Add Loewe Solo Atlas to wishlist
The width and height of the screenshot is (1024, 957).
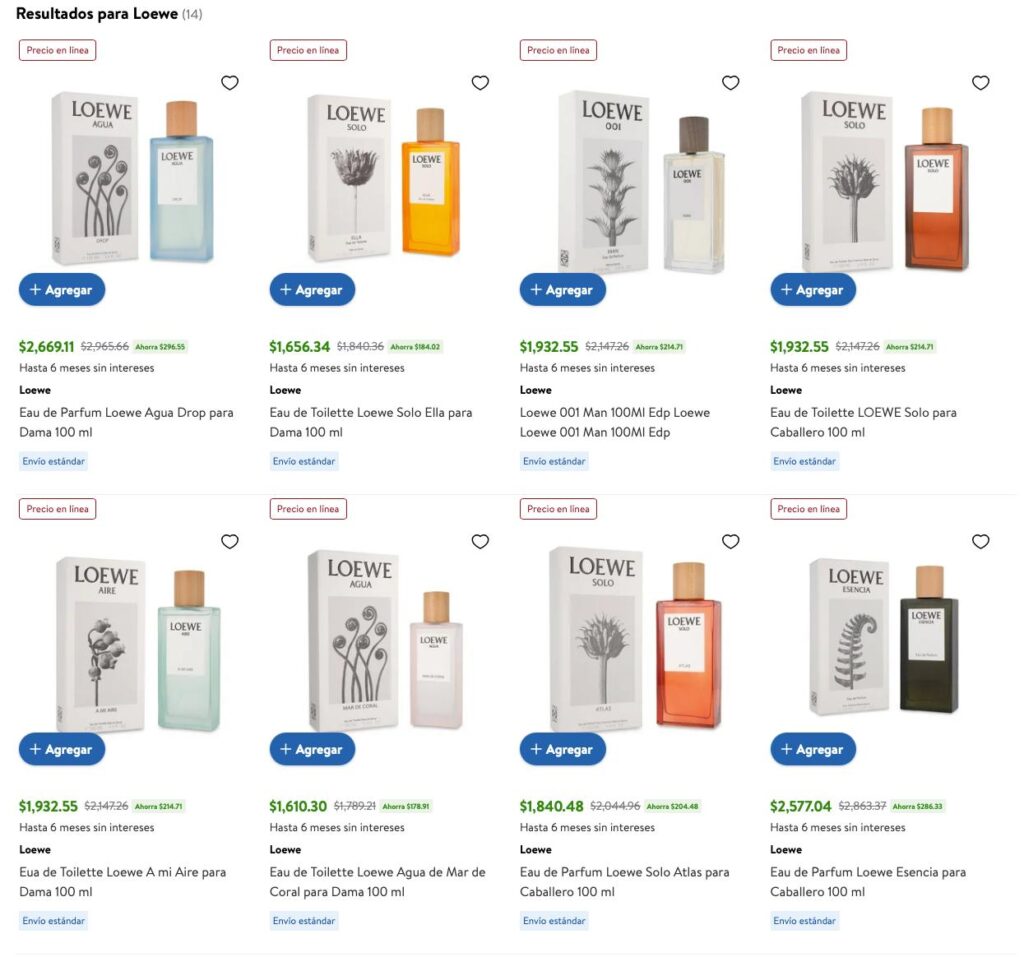point(730,541)
